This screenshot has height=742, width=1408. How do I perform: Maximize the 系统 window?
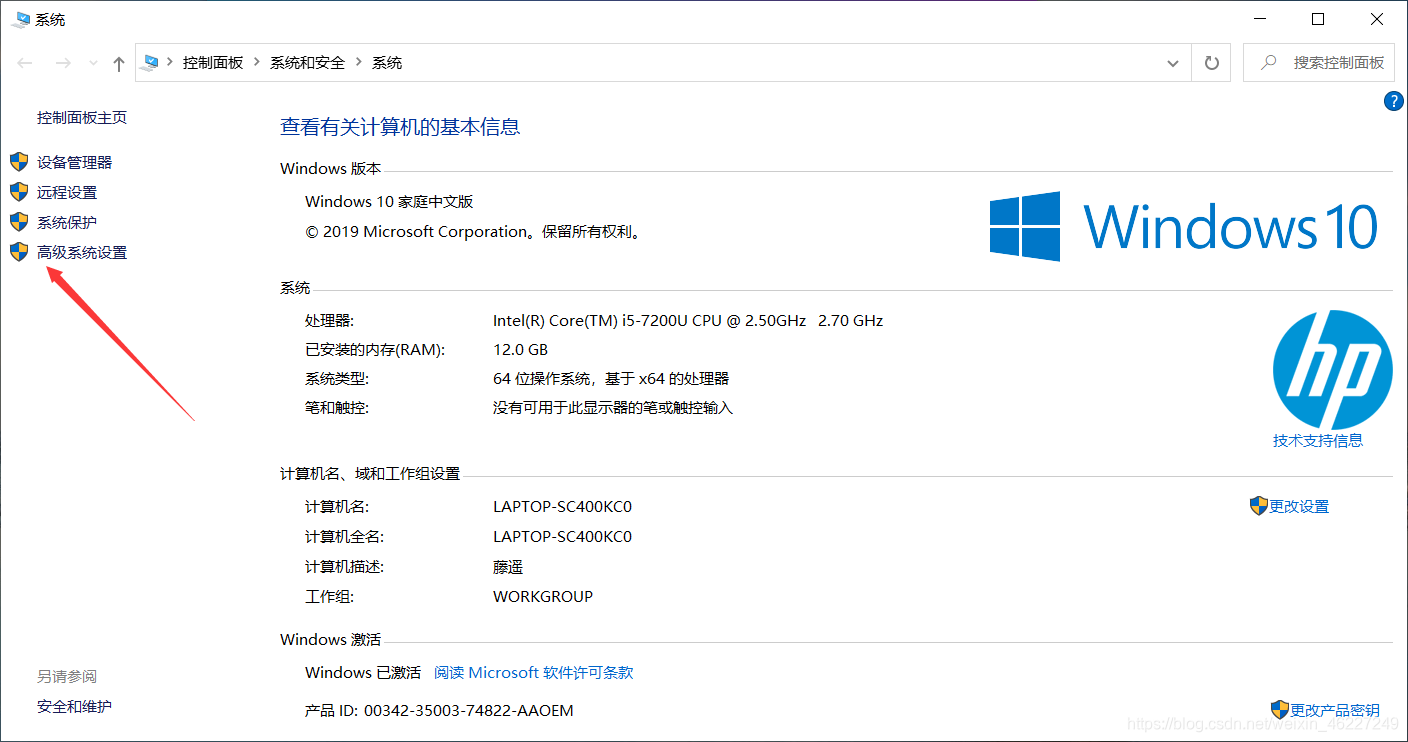point(1318,19)
